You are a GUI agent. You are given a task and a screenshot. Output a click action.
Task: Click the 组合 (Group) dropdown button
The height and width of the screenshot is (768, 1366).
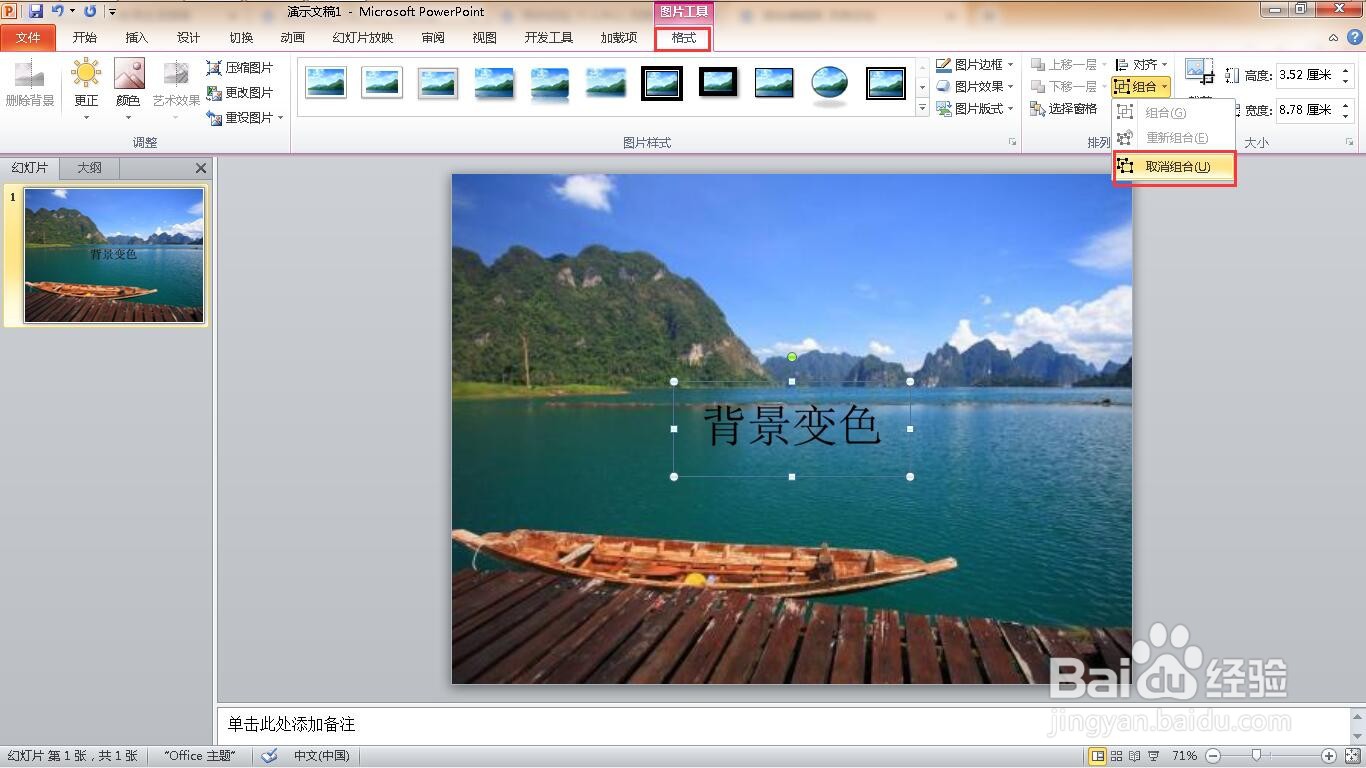[1141, 87]
